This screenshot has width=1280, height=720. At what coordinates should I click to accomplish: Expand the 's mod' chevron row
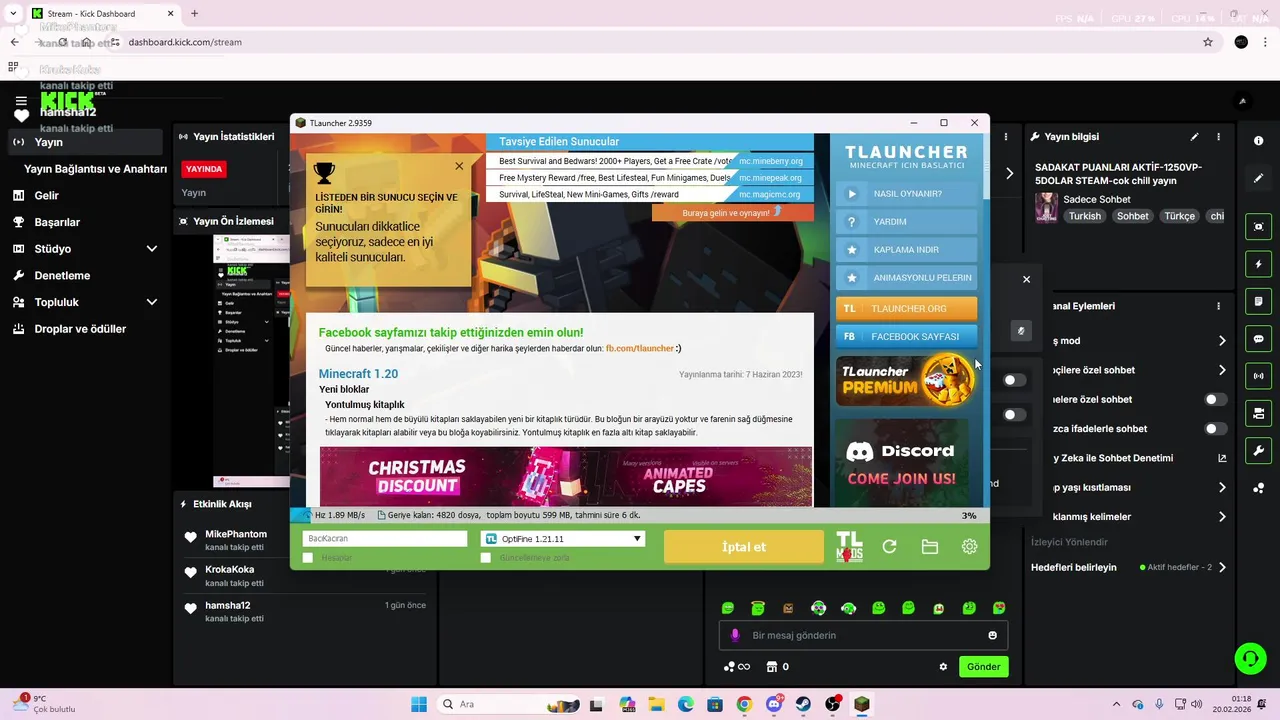(1222, 341)
